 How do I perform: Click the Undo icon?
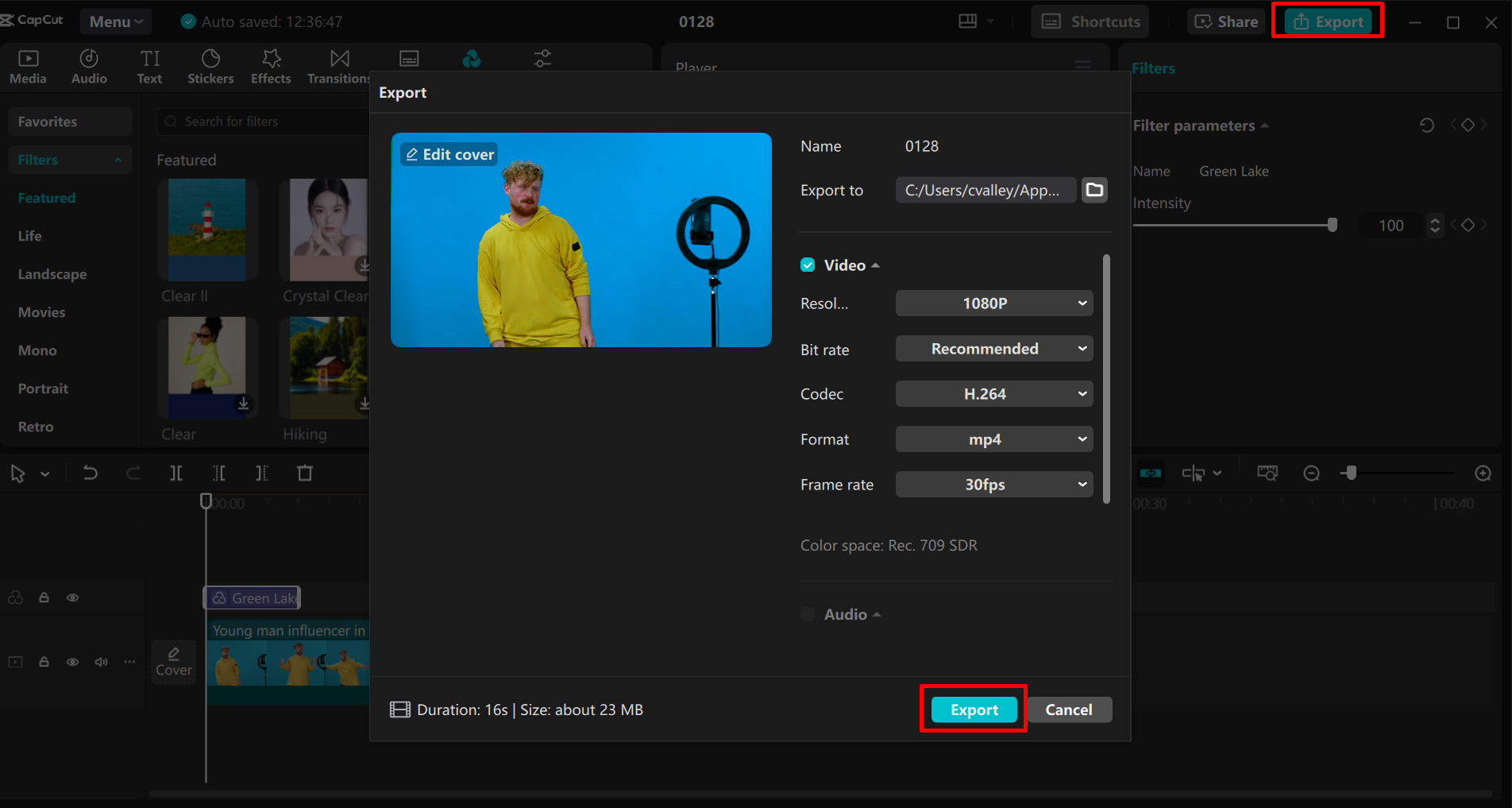91,474
